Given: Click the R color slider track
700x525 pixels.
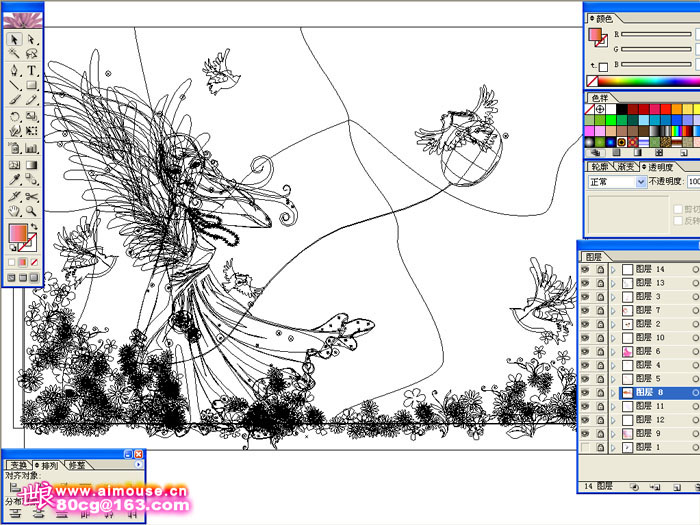Looking at the screenshot, I should coord(656,34).
